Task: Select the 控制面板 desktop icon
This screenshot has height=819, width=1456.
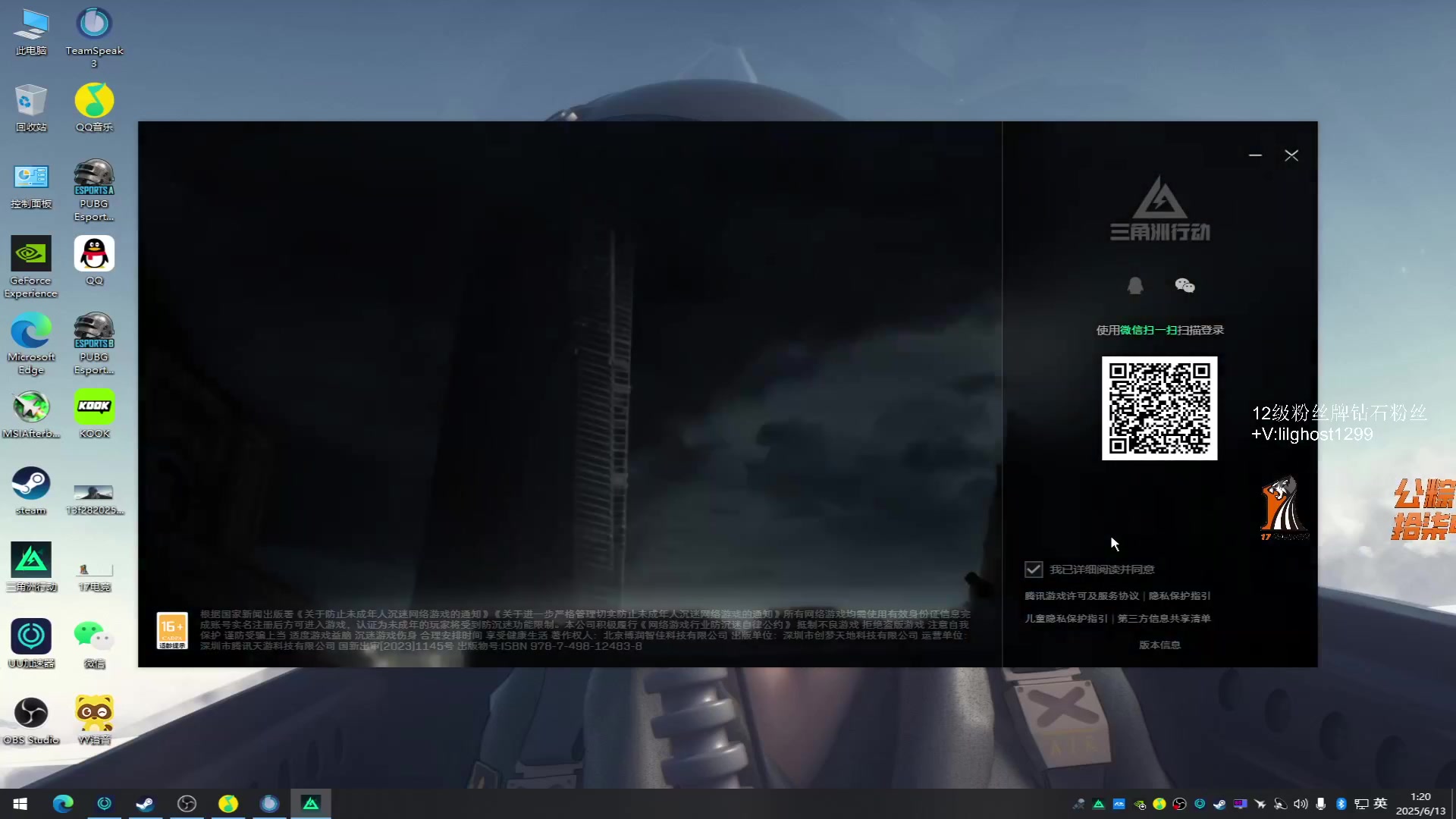Action: [x=31, y=186]
